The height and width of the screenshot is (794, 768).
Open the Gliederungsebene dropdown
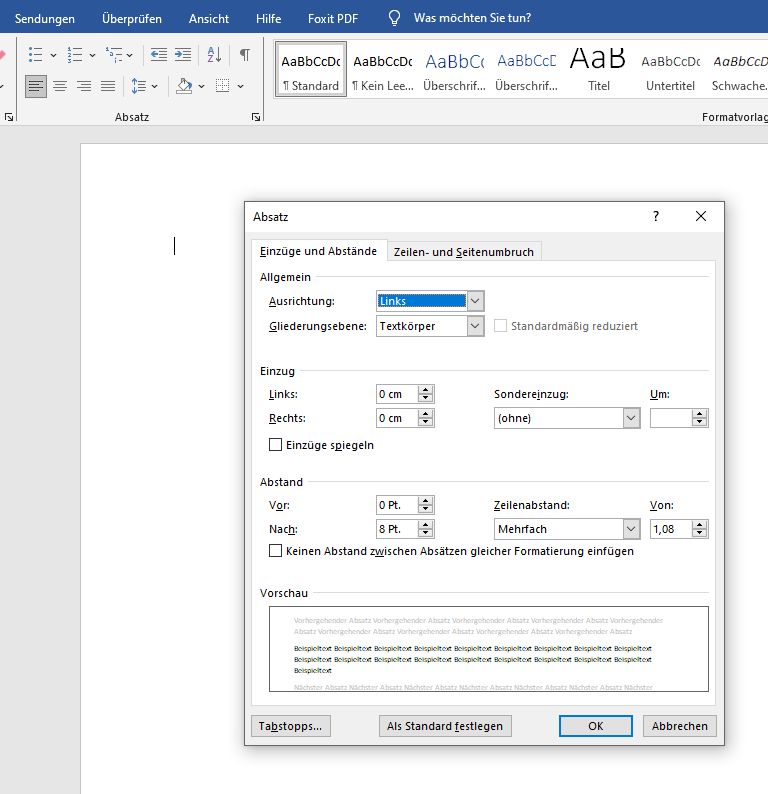pos(475,326)
